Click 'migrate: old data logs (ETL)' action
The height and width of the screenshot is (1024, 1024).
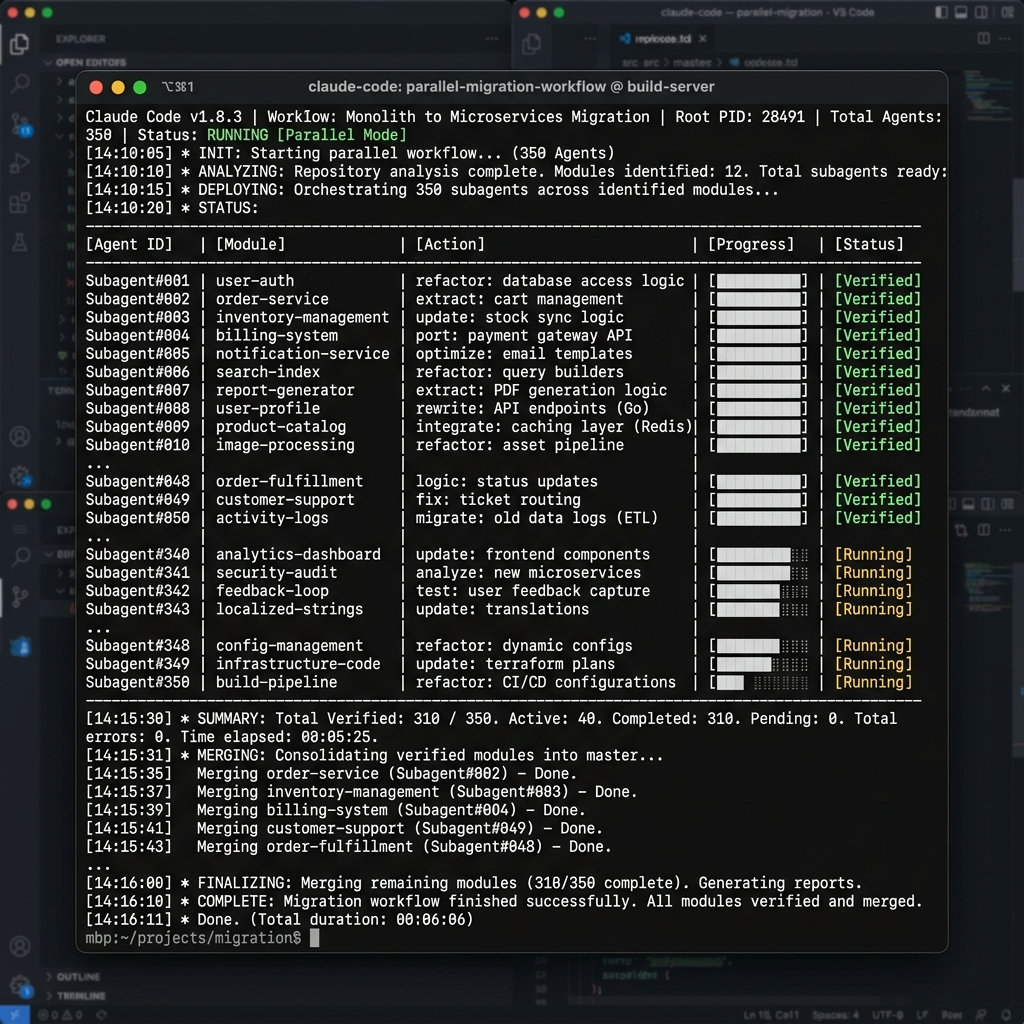(x=537, y=519)
